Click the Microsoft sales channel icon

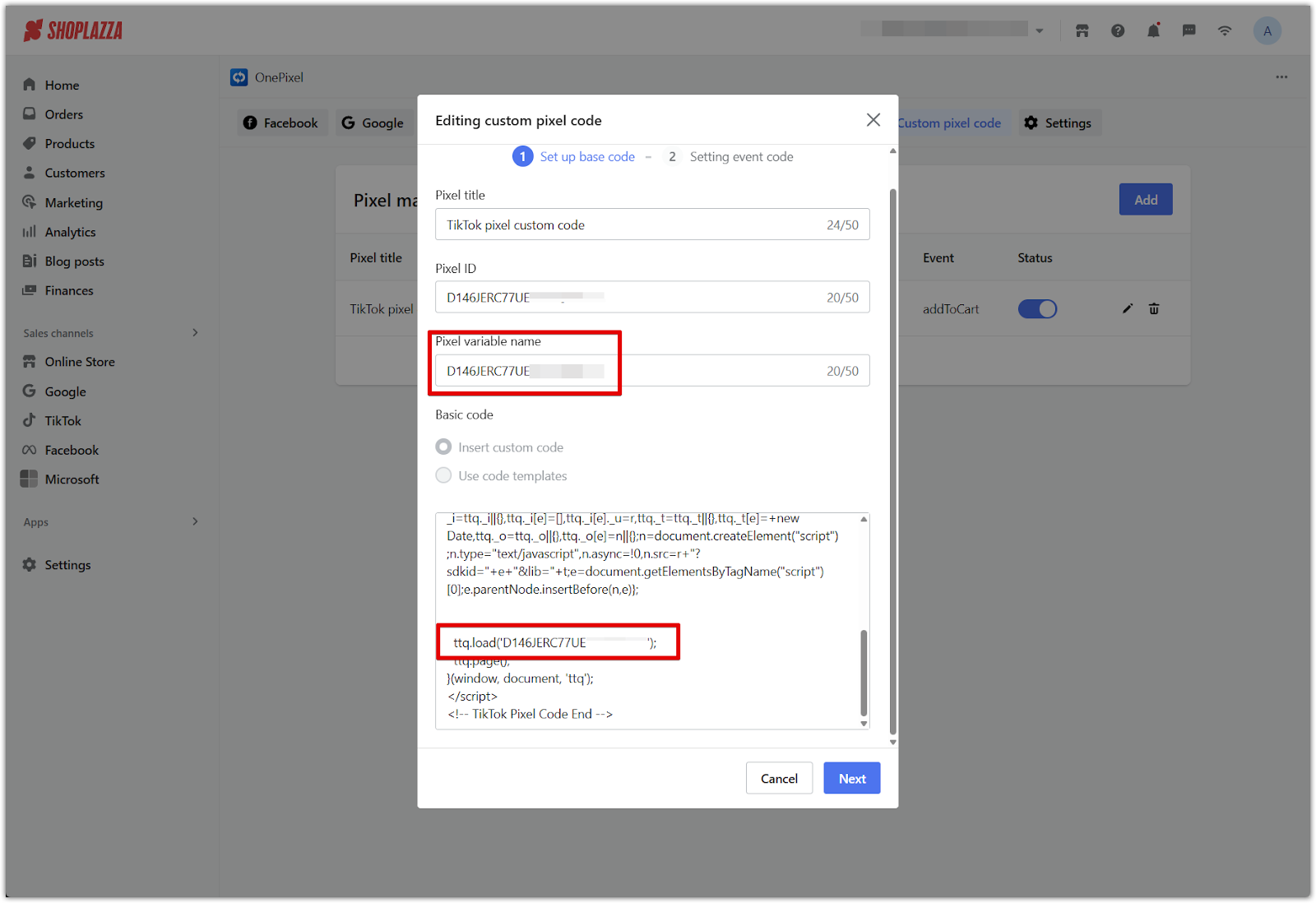pyautogui.click(x=30, y=479)
